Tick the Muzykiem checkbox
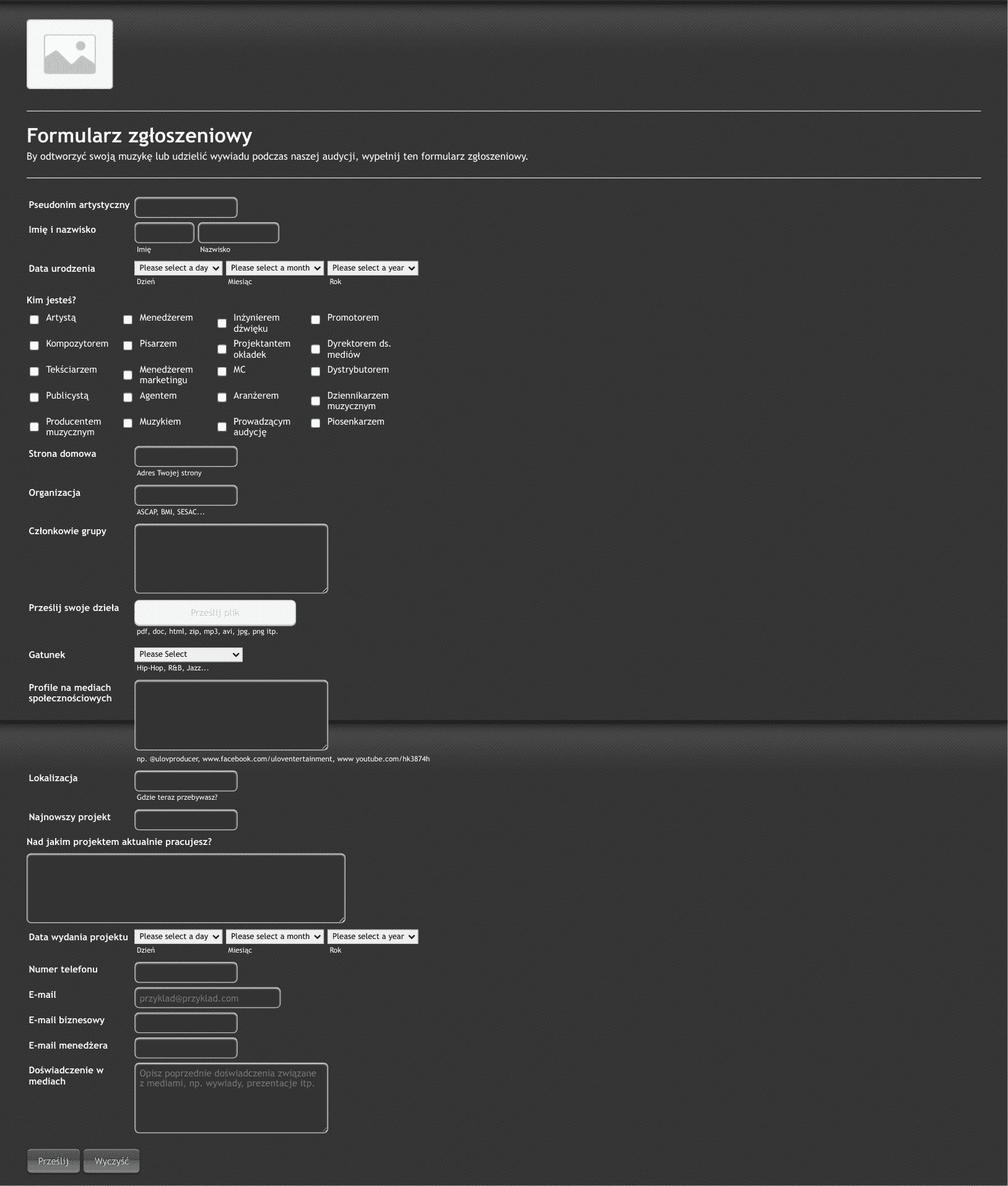1008x1186 pixels. (x=128, y=423)
